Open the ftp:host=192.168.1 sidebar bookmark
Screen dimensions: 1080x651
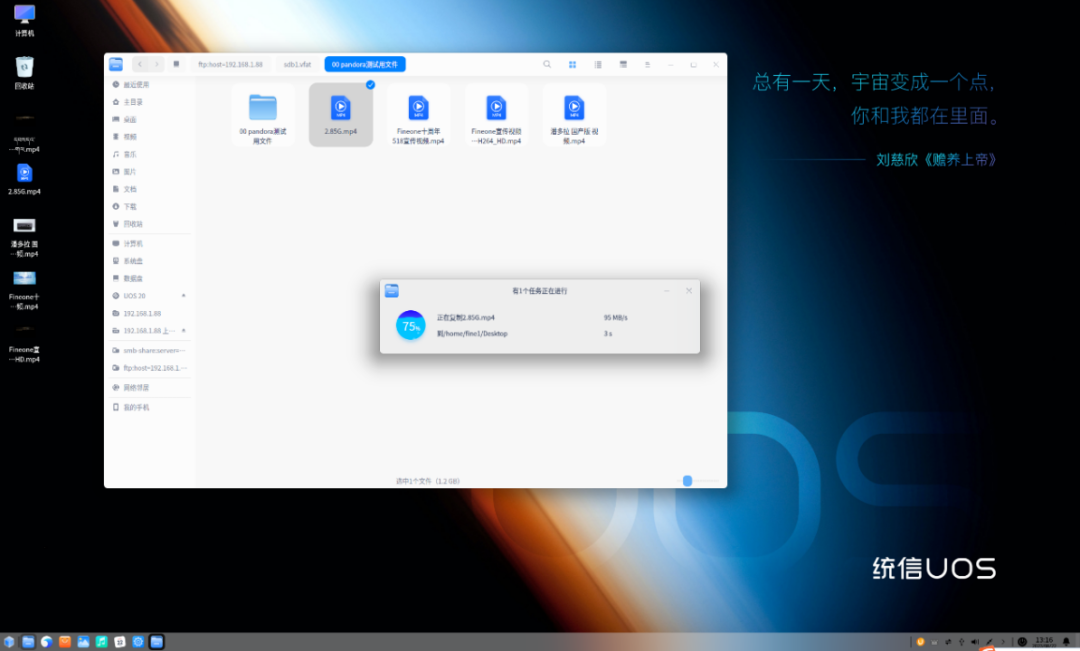pos(148,368)
